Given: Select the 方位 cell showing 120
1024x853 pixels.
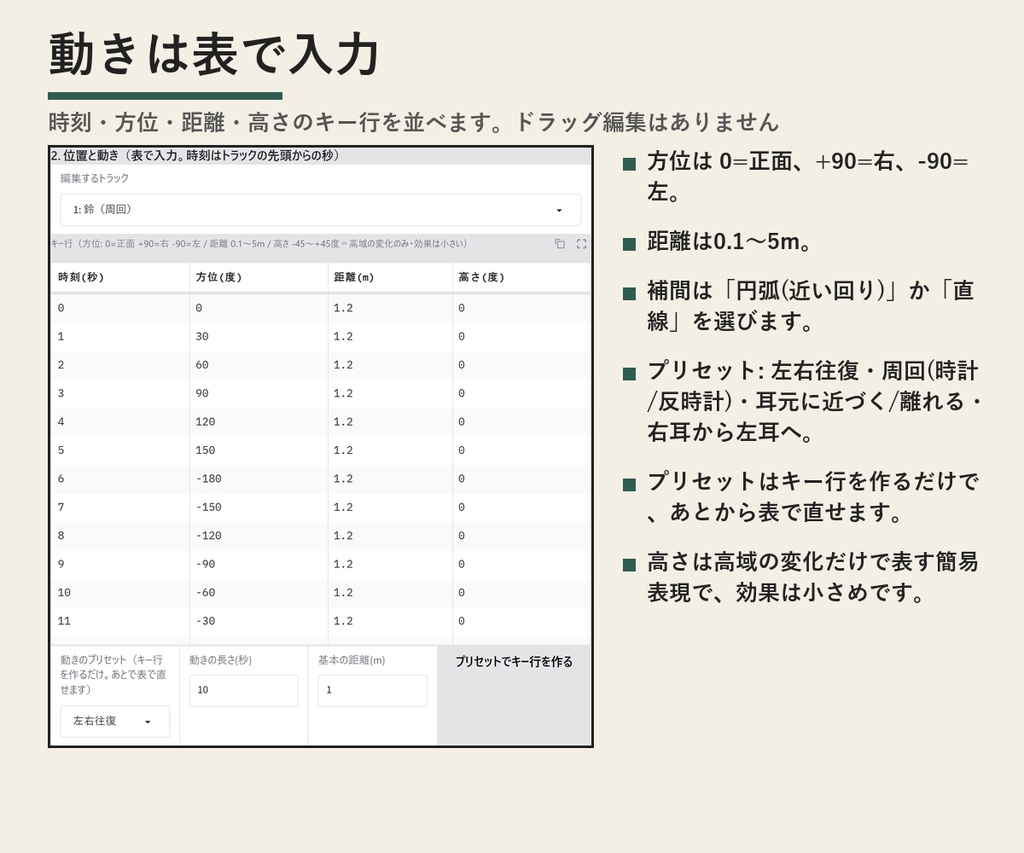Looking at the screenshot, I should [259, 422].
